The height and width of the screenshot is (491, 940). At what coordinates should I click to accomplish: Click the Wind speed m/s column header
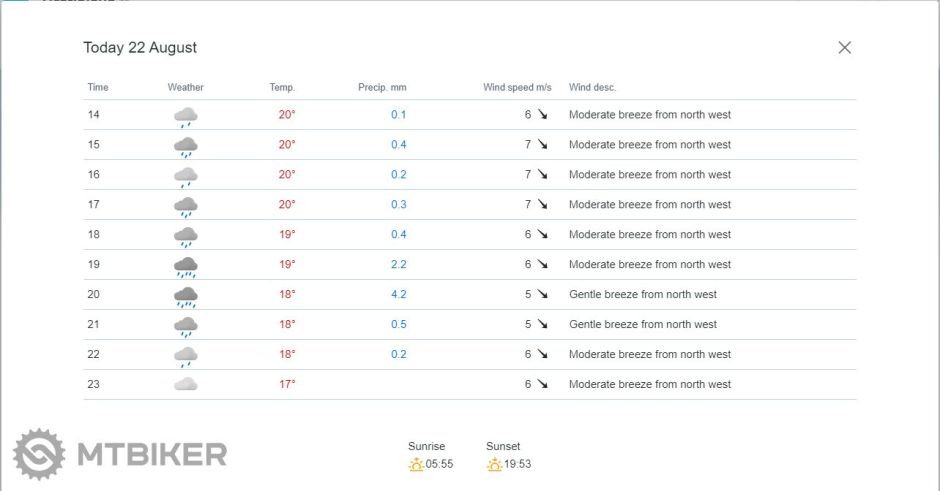(517, 88)
